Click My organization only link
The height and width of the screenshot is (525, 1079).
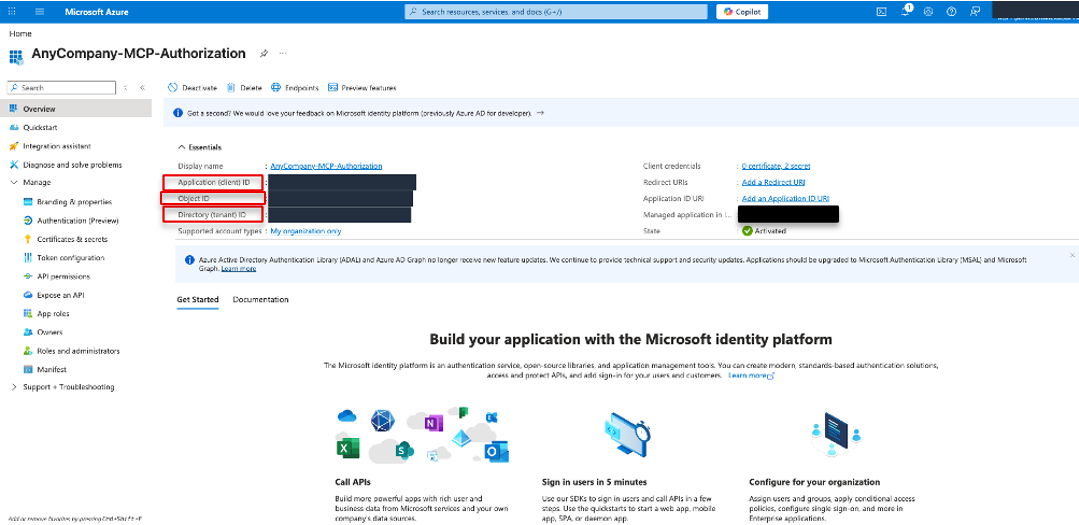click(x=306, y=231)
